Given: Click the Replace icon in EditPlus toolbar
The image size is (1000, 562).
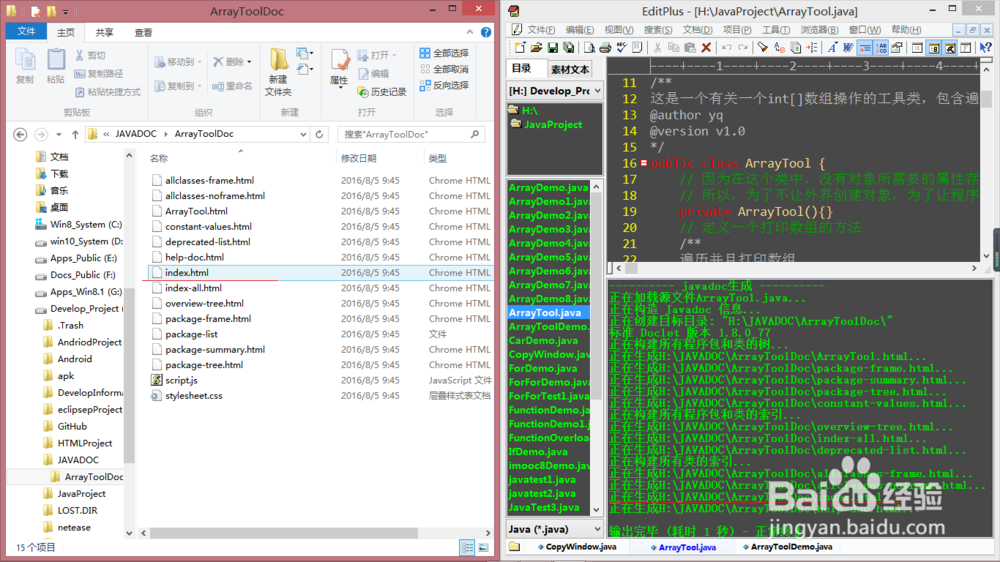Looking at the screenshot, I should click(779, 48).
